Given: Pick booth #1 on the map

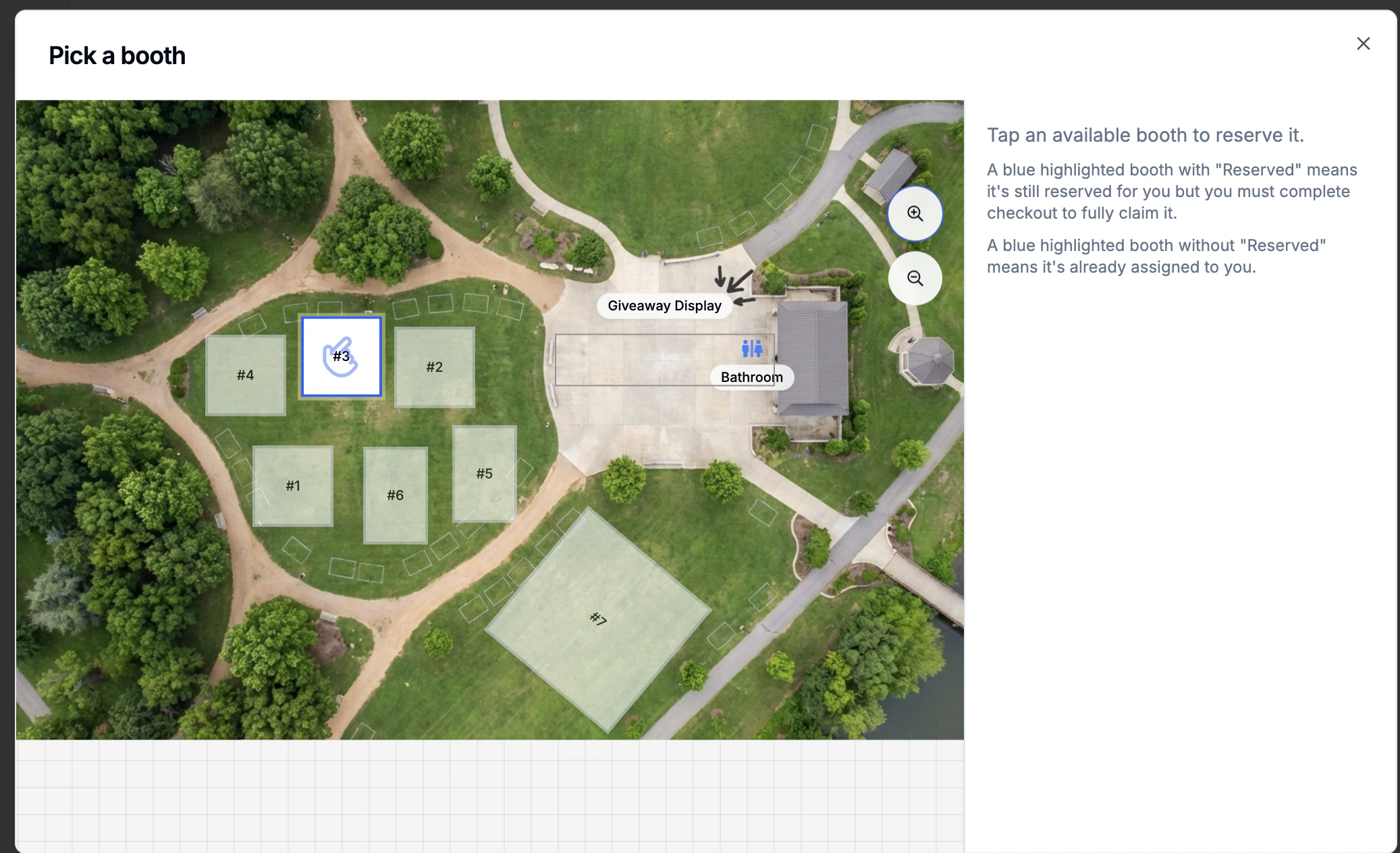Looking at the screenshot, I should pyautogui.click(x=293, y=486).
